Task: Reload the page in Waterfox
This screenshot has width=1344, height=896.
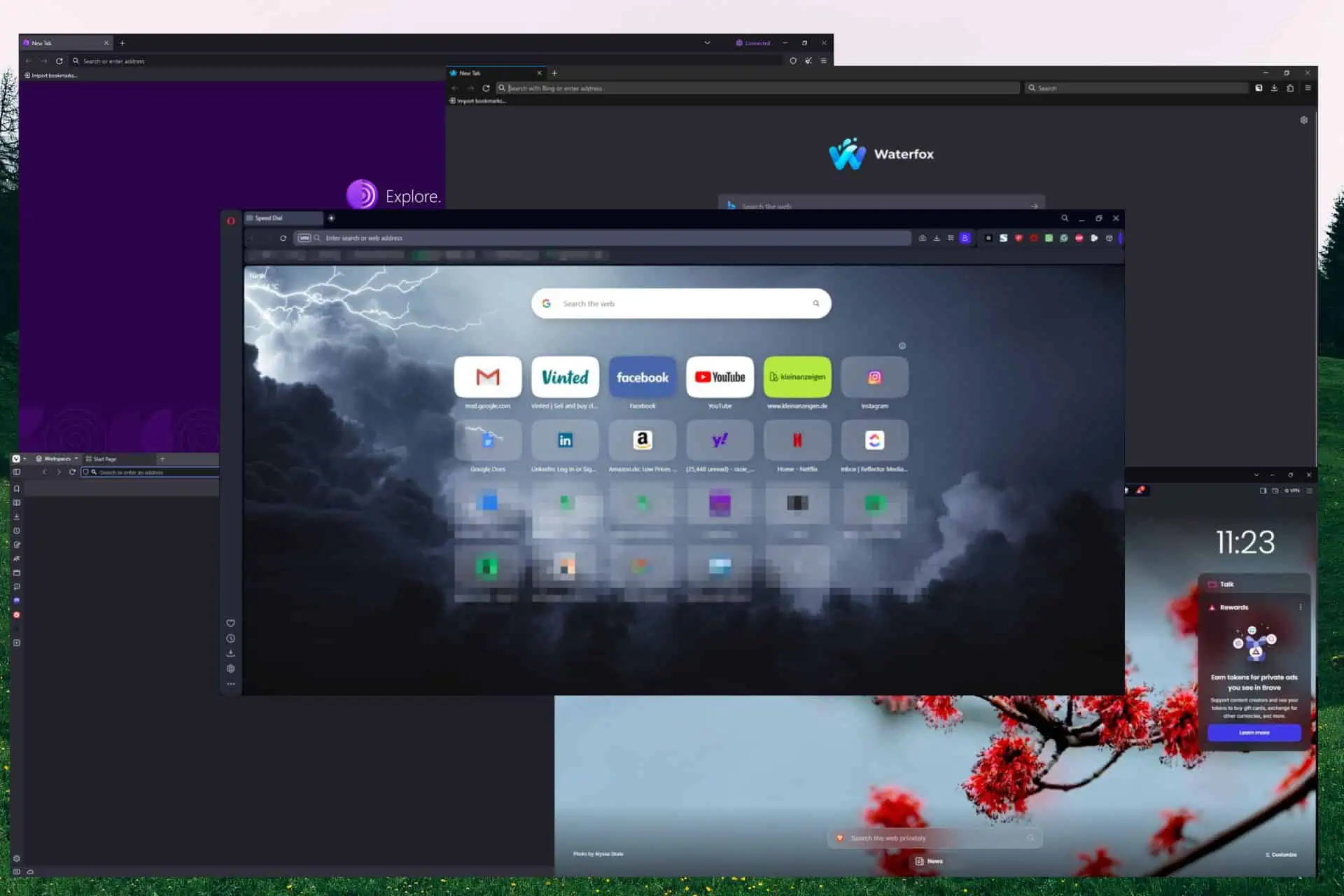Action: pyautogui.click(x=486, y=88)
